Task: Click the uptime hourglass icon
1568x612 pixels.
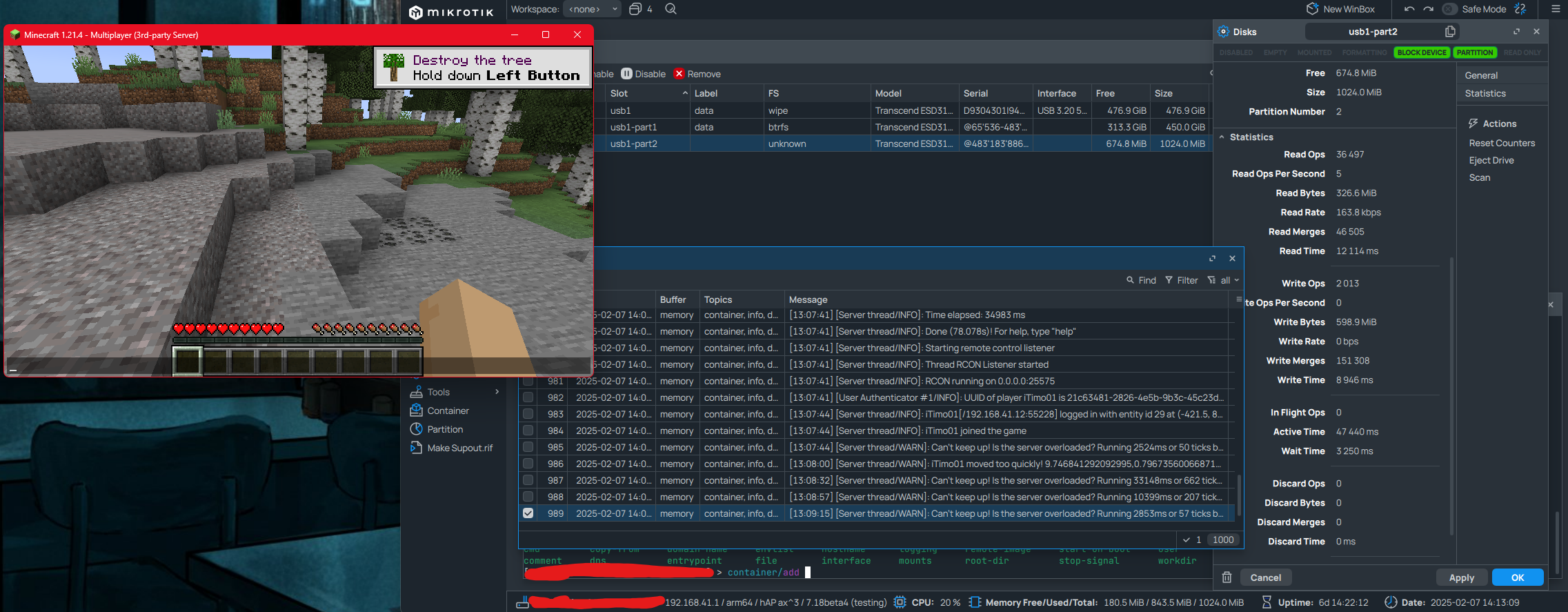Action: 1267,602
